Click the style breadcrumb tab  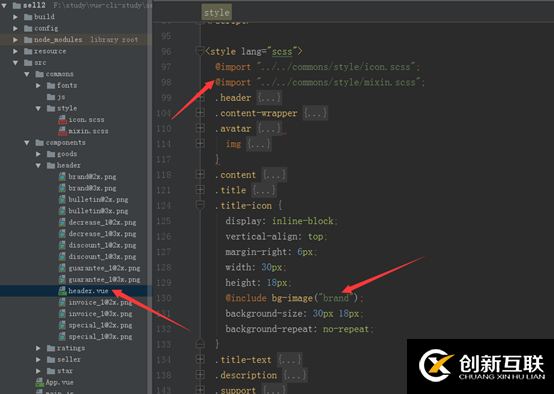(x=217, y=12)
